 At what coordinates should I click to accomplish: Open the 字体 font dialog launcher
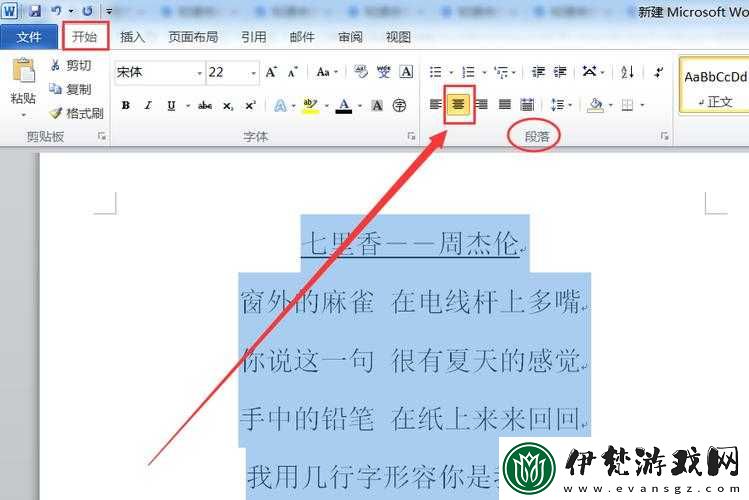pyautogui.click(x=411, y=137)
